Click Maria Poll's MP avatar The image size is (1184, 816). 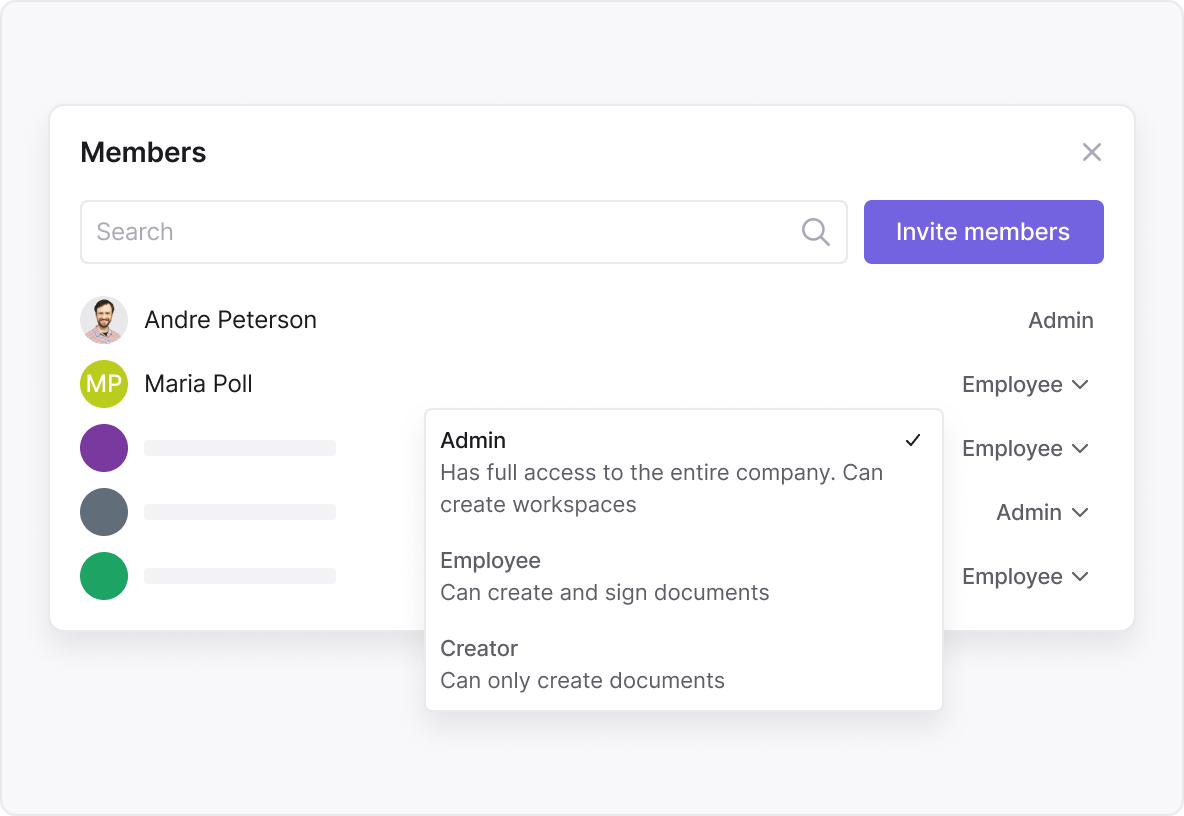pos(104,384)
